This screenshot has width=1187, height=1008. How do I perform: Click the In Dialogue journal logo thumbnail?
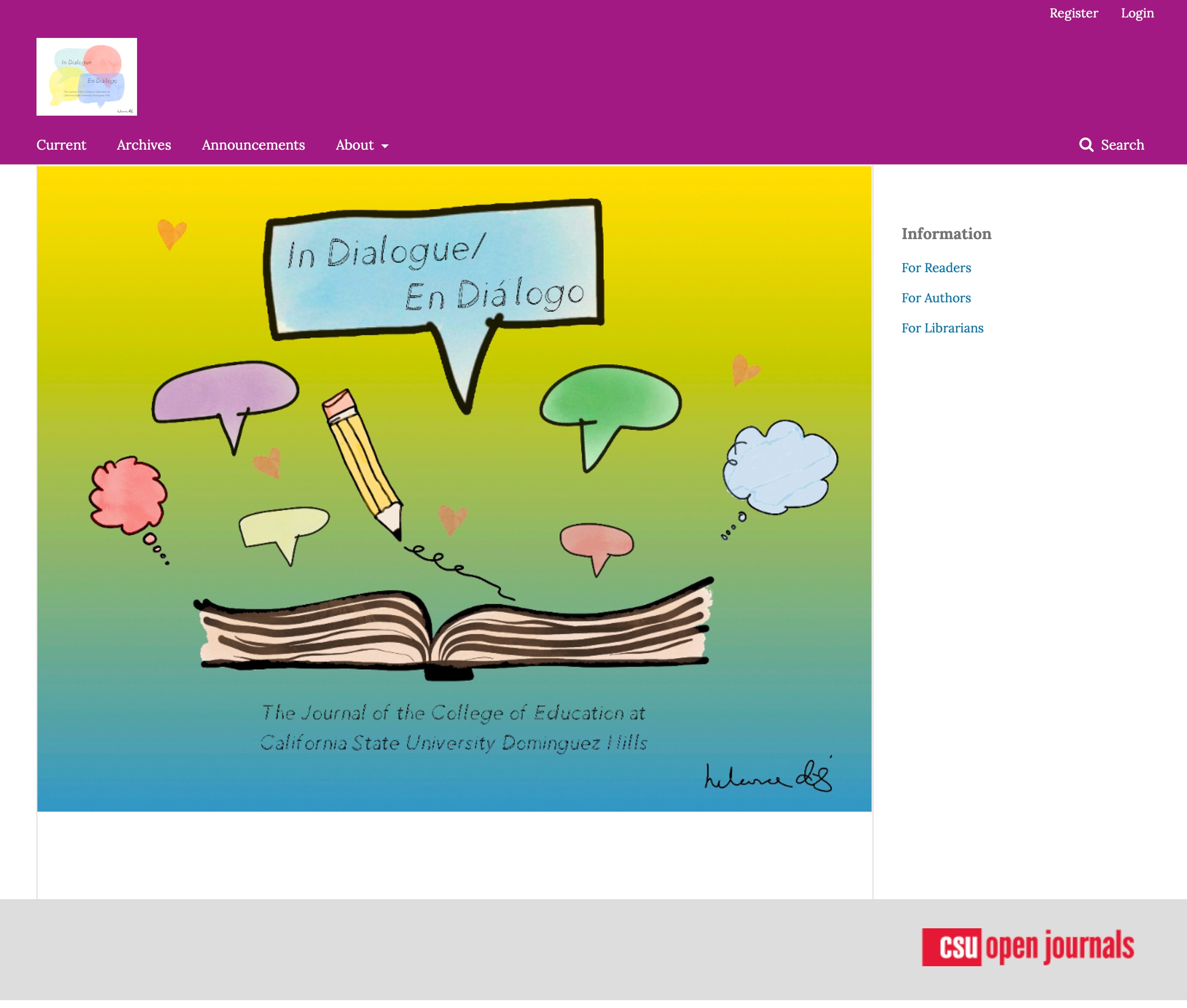pos(87,77)
